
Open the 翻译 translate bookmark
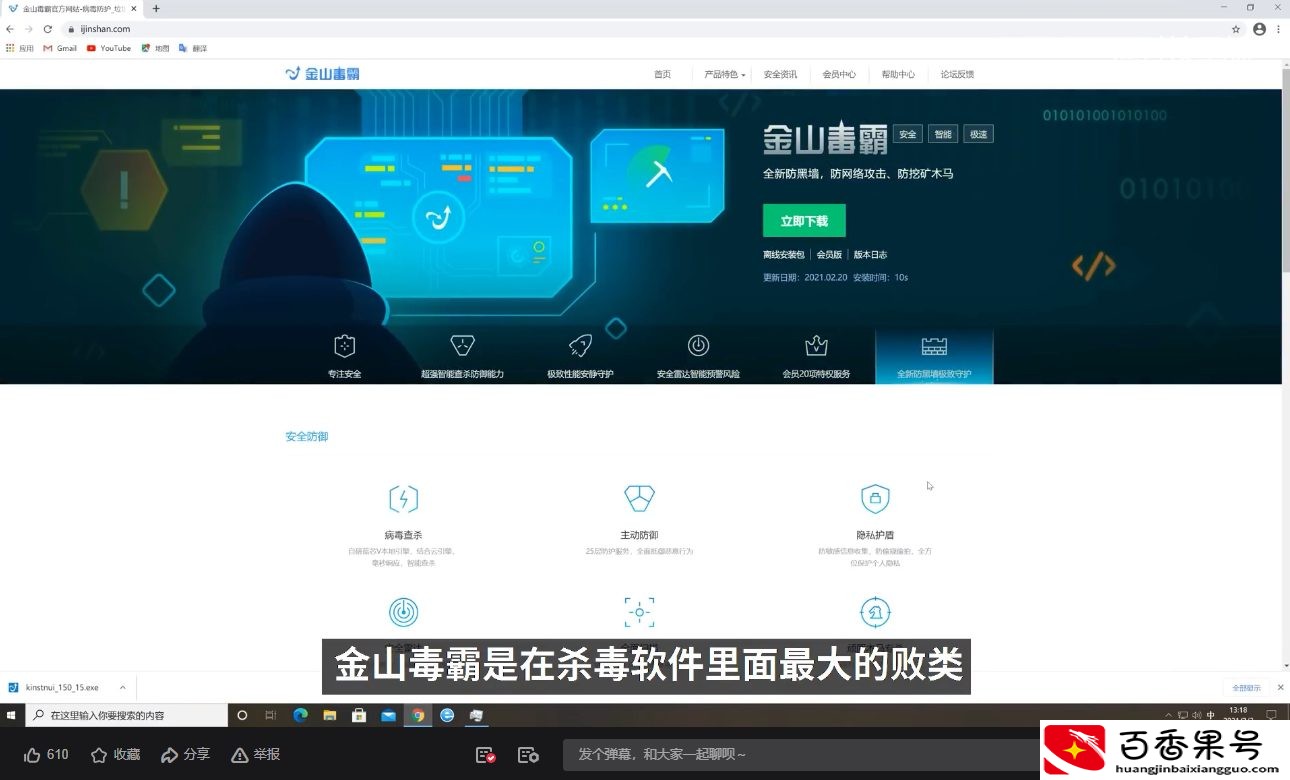pos(193,48)
